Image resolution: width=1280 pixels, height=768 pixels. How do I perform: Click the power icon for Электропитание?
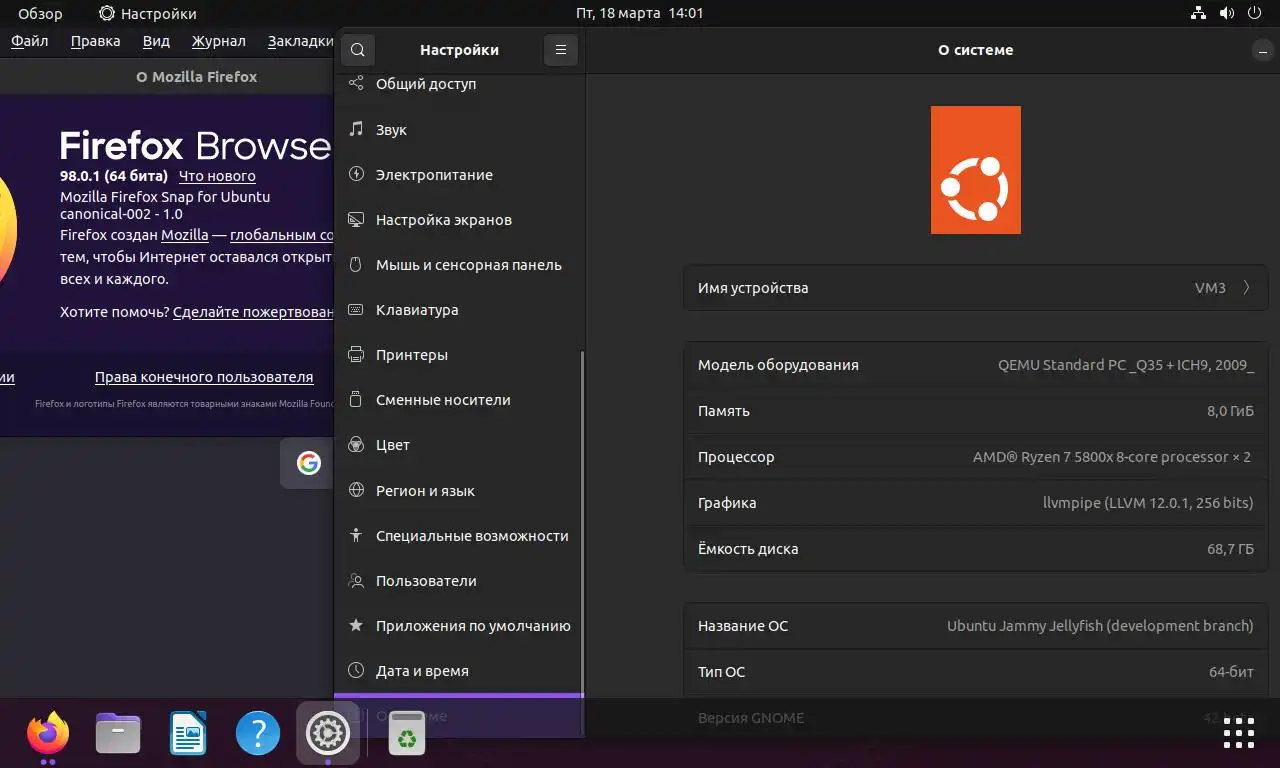[x=355, y=174]
